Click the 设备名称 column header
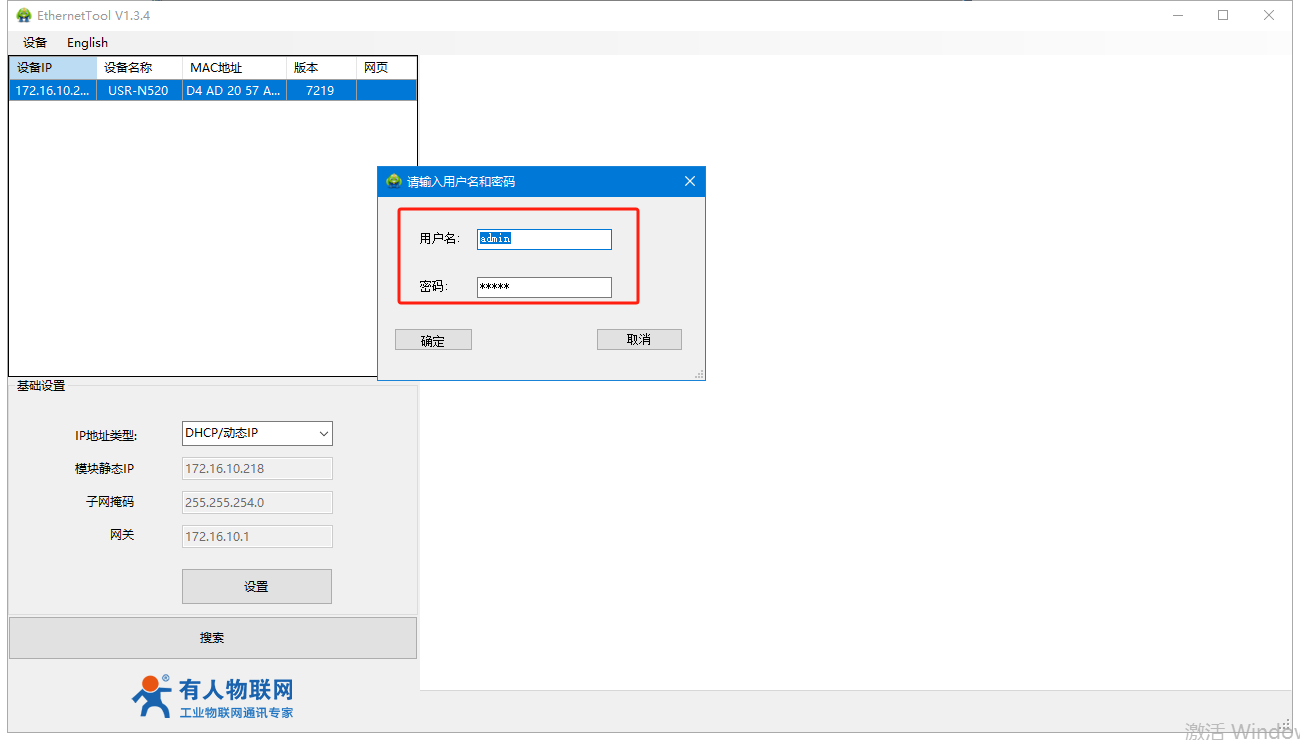The height and width of the screenshot is (740, 1300). (x=140, y=68)
